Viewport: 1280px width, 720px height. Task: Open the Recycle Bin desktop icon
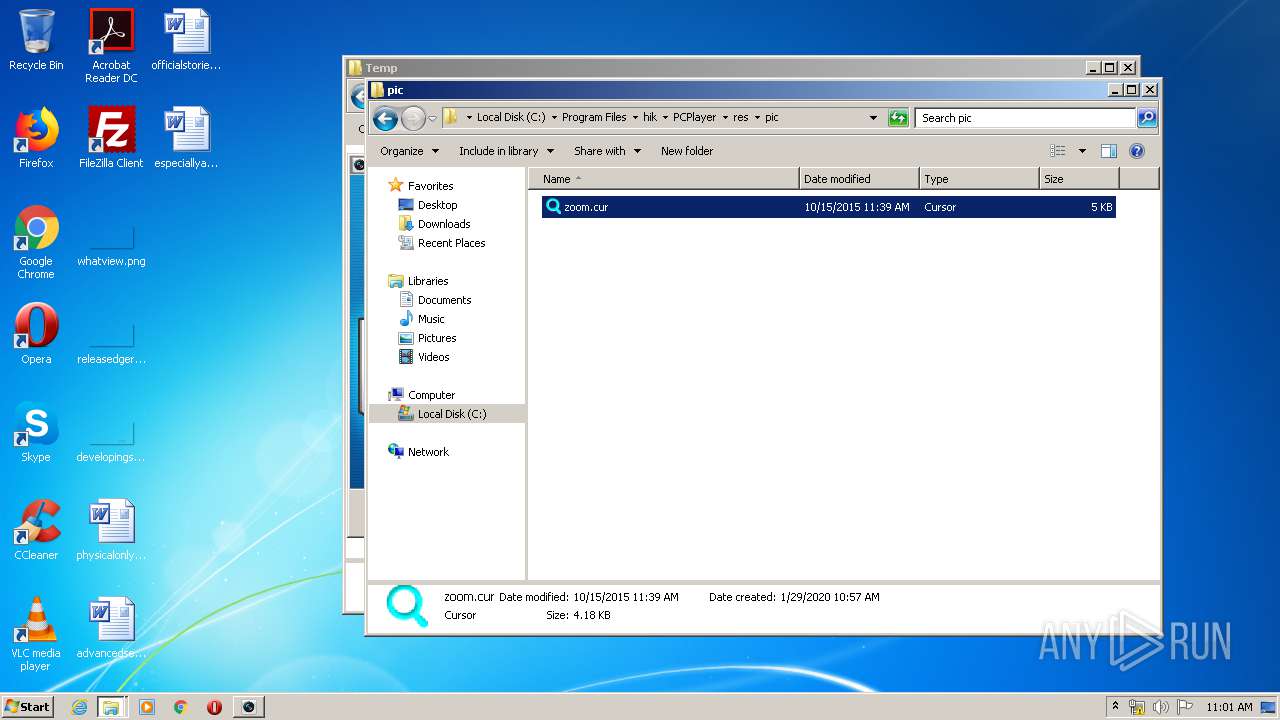pos(36,40)
